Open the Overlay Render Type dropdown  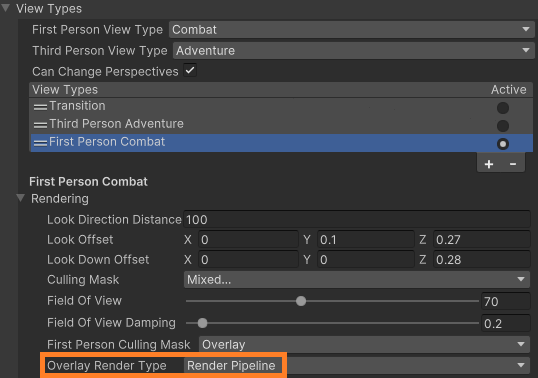357,366
